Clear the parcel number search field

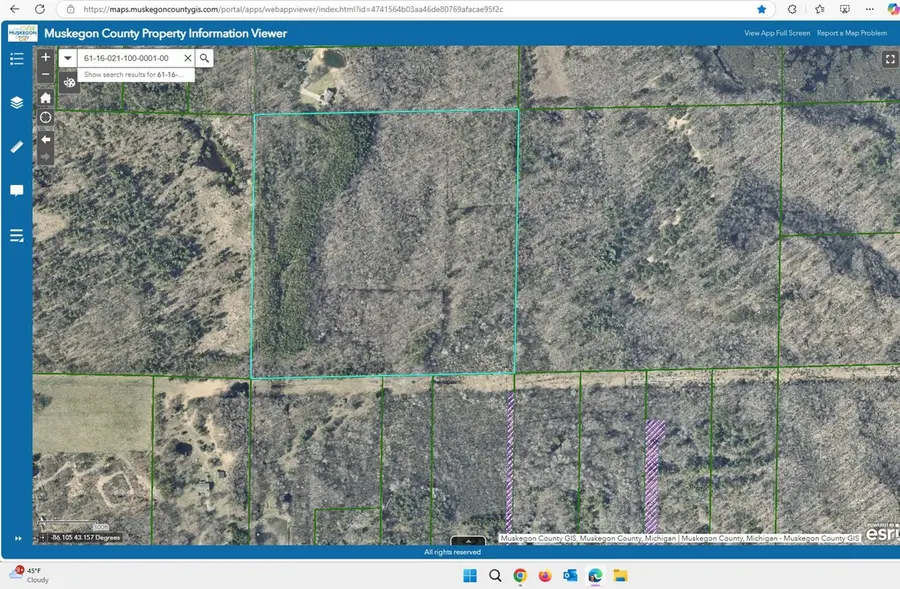coord(187,58)
